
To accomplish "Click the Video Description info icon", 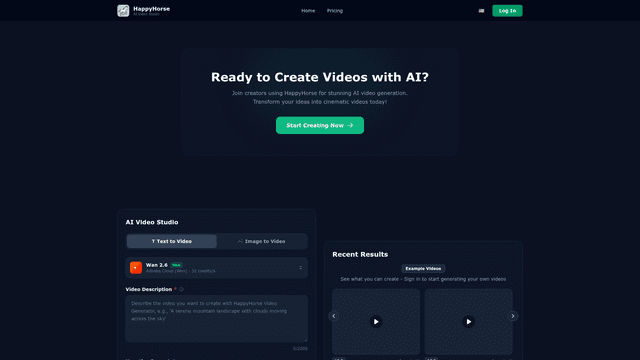I will tap(182, 289).
